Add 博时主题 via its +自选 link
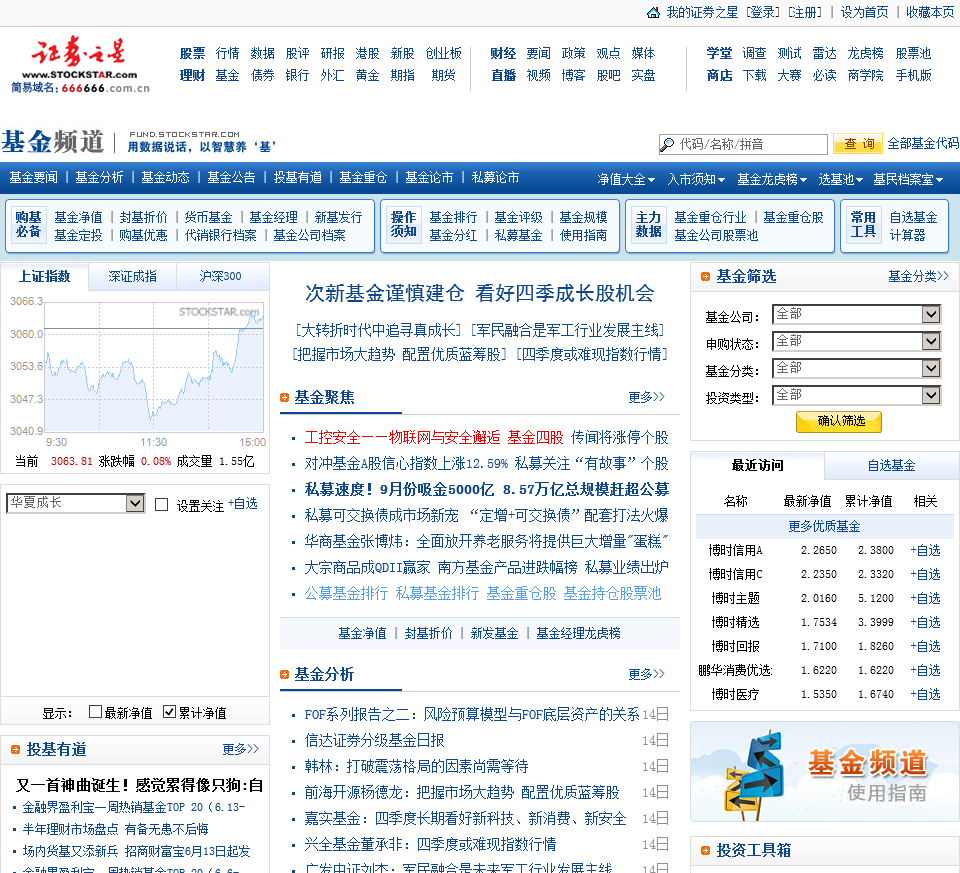The image size is (960, 873). click(x=925, y=598)
